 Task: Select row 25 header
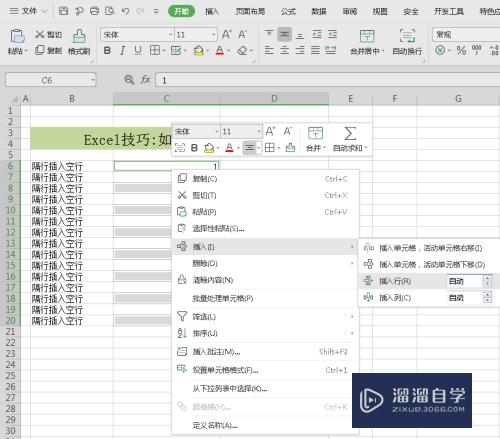(x=11, y=376)
